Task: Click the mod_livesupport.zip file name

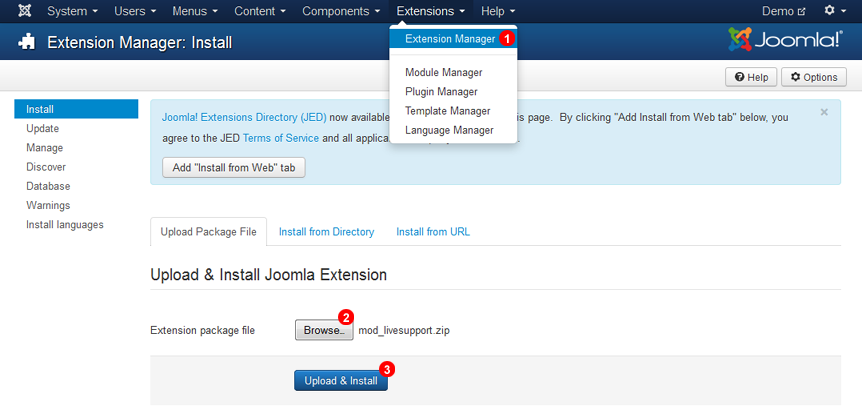Action: click(x=404, y=331)
